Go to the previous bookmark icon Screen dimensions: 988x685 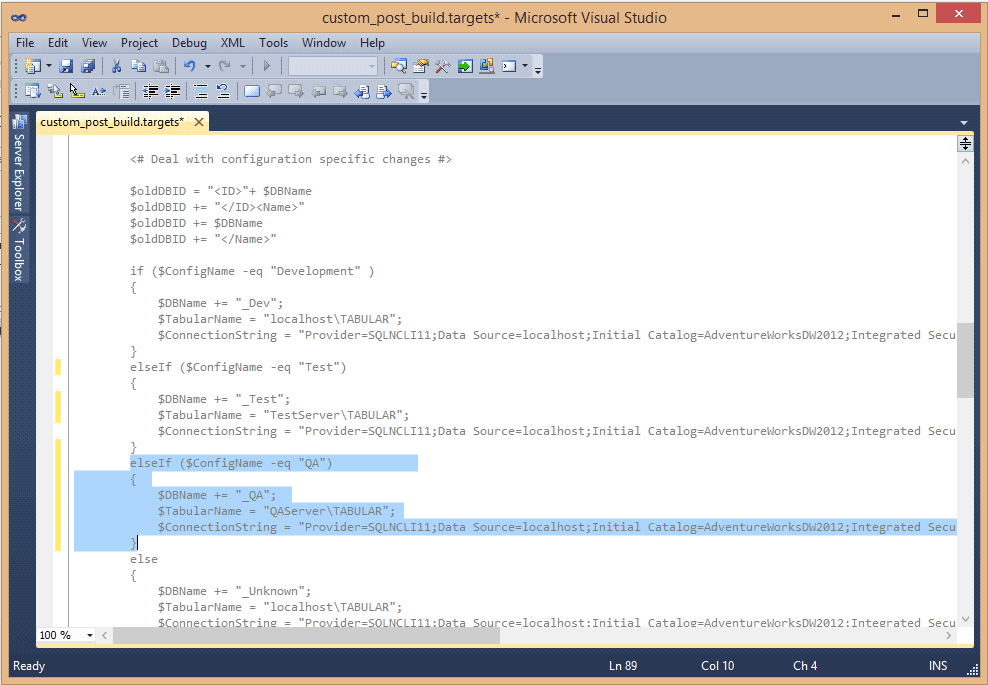[x=274, y=91]
